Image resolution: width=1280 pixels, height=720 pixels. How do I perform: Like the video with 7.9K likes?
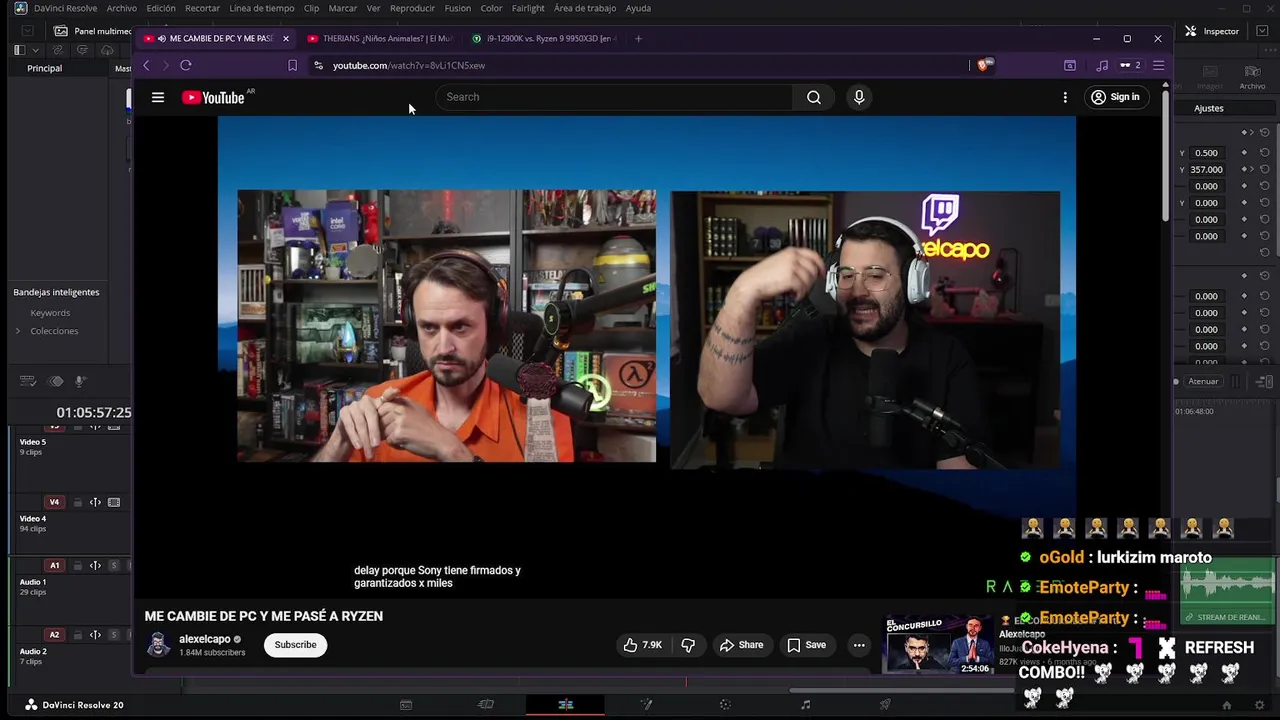pos(642,645)
